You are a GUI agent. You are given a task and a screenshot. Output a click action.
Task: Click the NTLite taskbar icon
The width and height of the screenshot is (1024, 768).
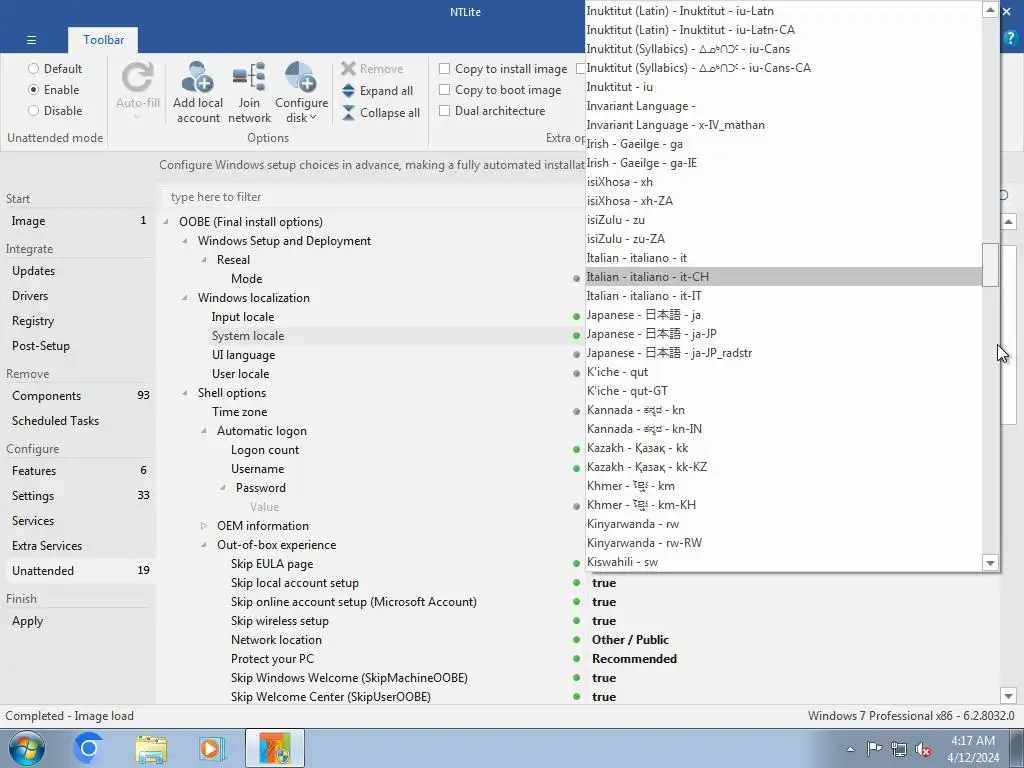coord(275,748)
